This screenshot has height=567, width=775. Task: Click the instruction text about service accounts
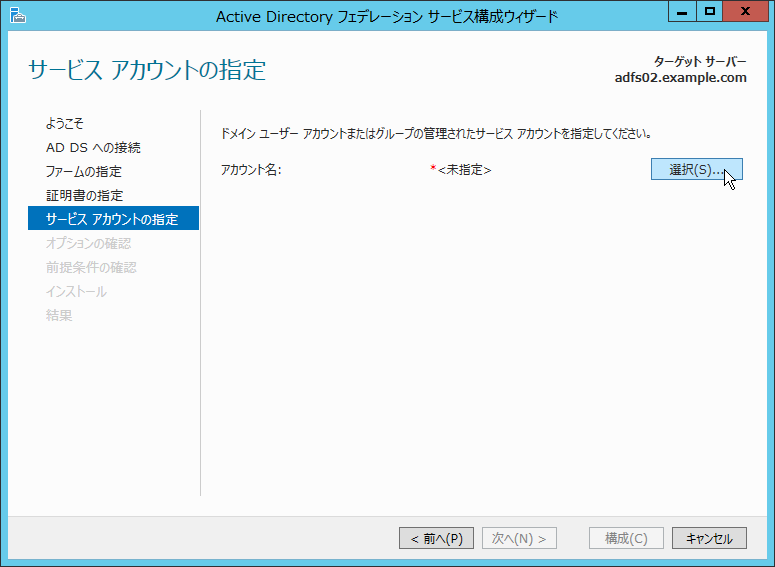click(x=435, y=133)
